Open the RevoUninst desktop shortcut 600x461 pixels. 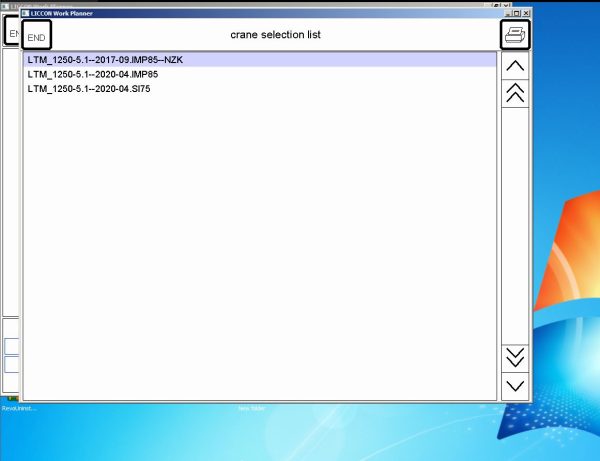click(x=18, y=408)
